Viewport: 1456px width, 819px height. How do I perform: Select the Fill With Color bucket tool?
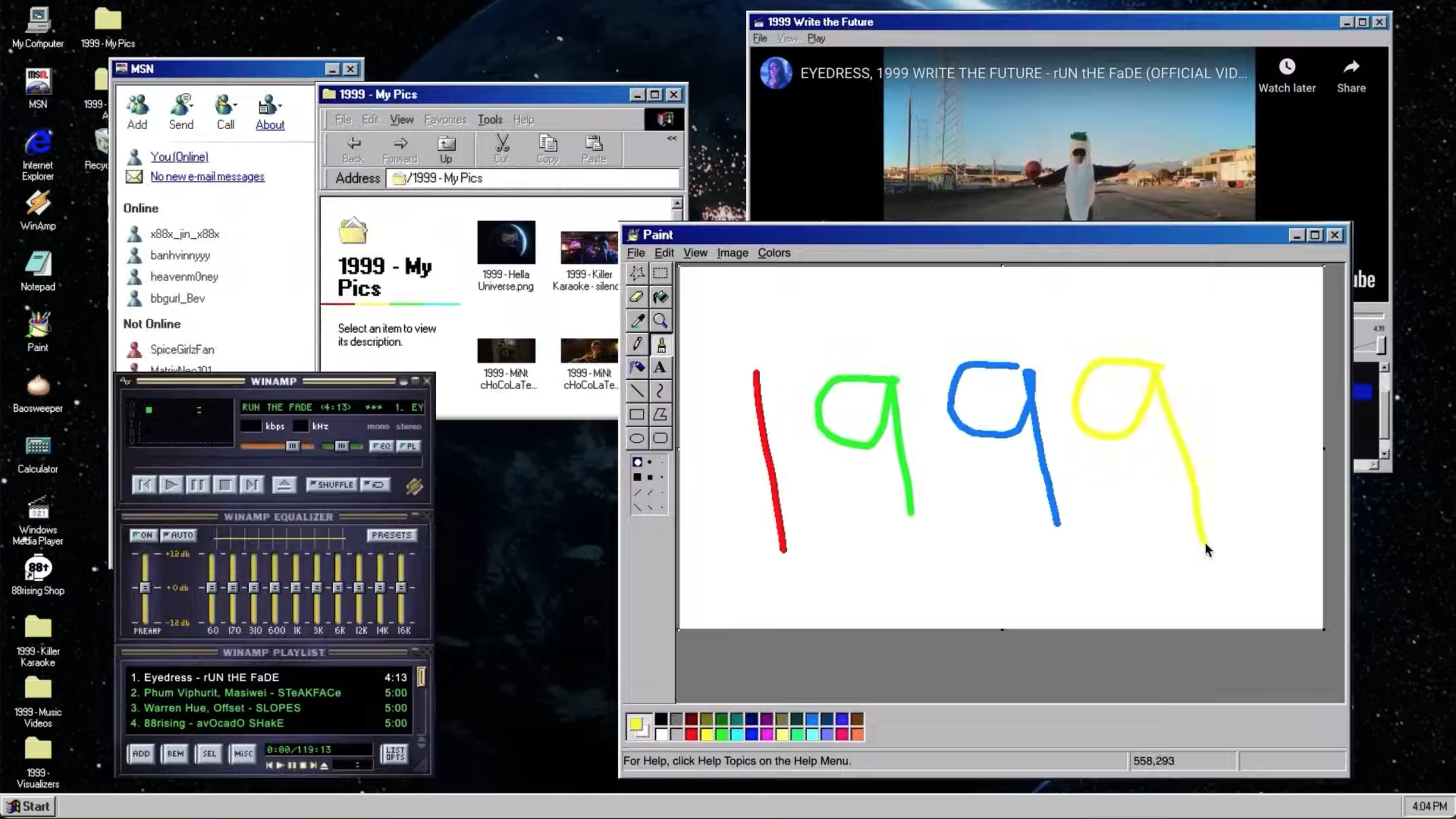660,298
